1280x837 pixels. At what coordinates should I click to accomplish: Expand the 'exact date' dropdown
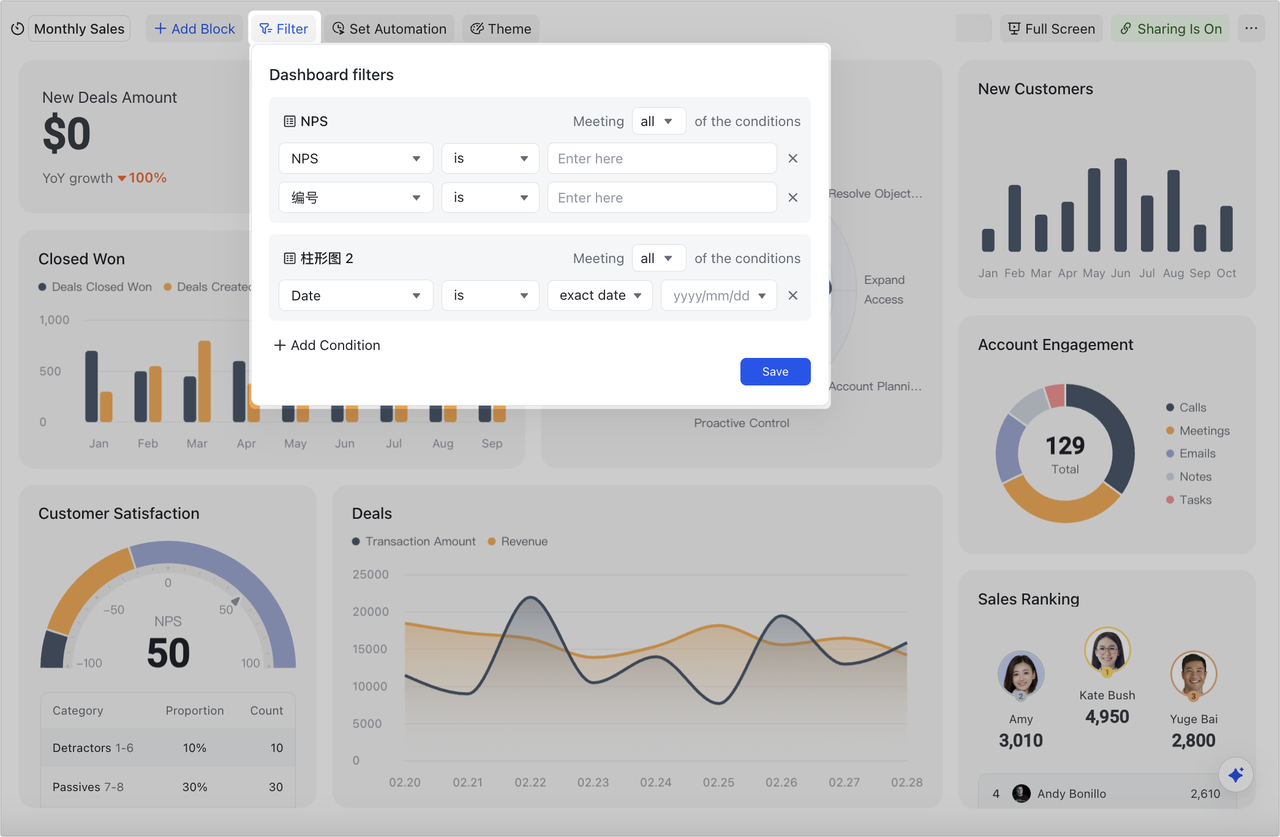click(599, 295)
